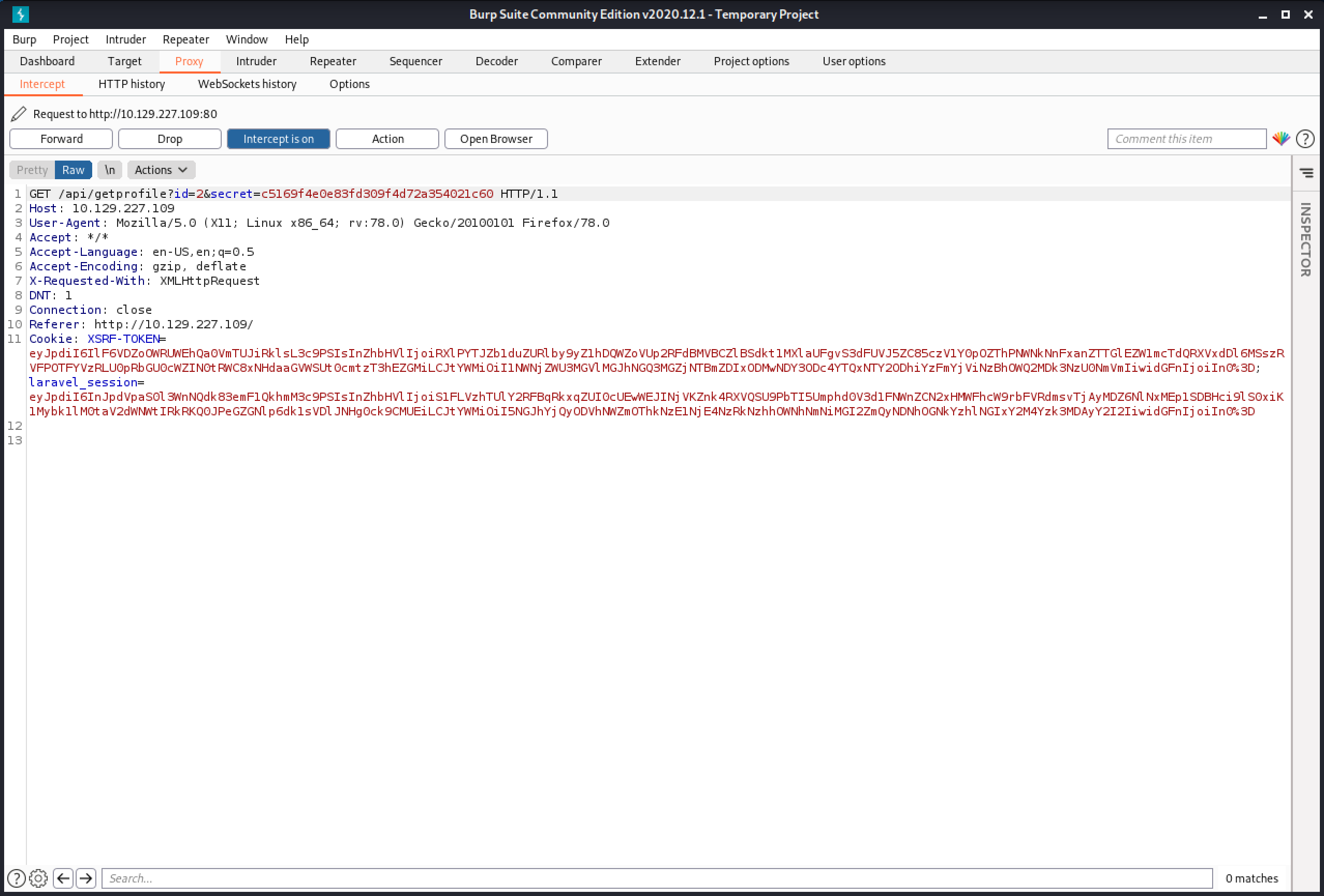
Task: Open the User options tab
Action: pos(854,61)
